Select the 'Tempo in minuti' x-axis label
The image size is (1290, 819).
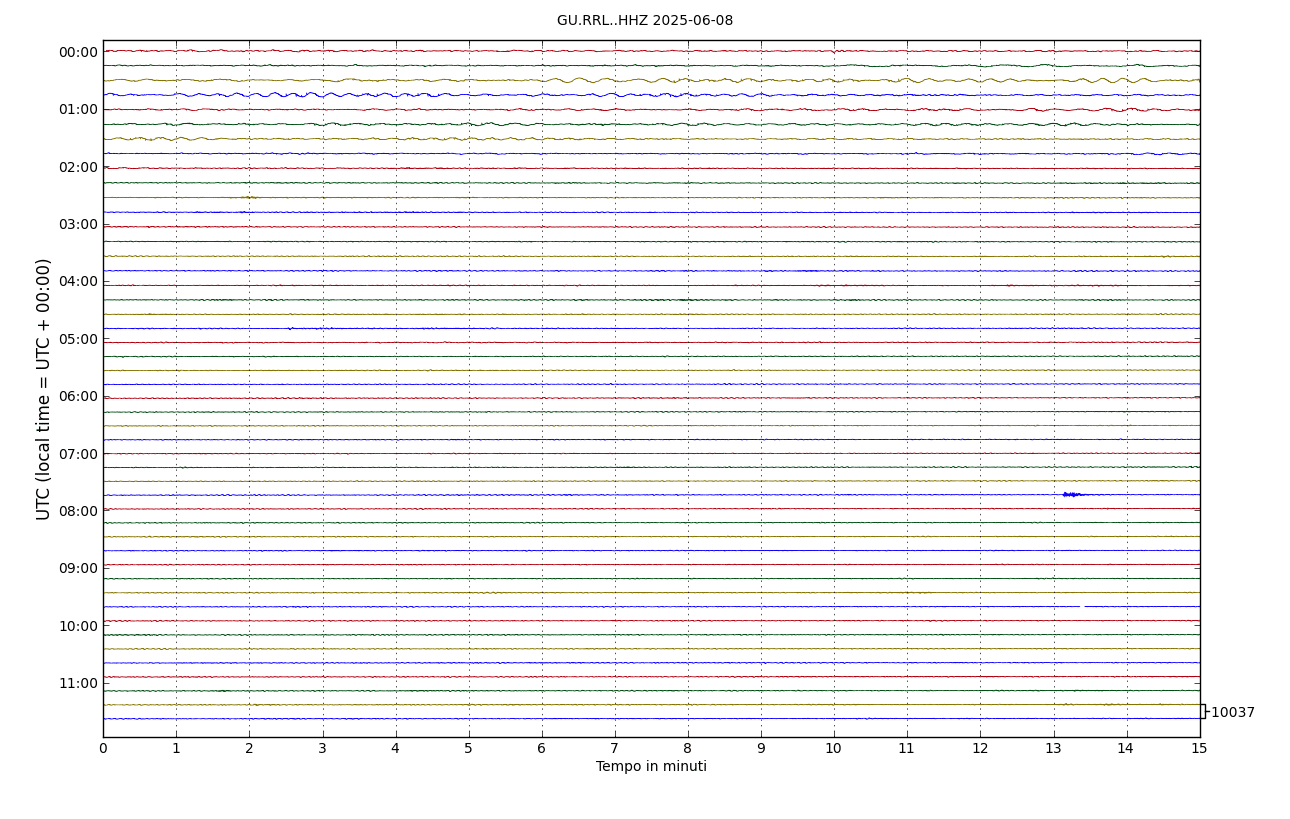[x=651, y=767]
